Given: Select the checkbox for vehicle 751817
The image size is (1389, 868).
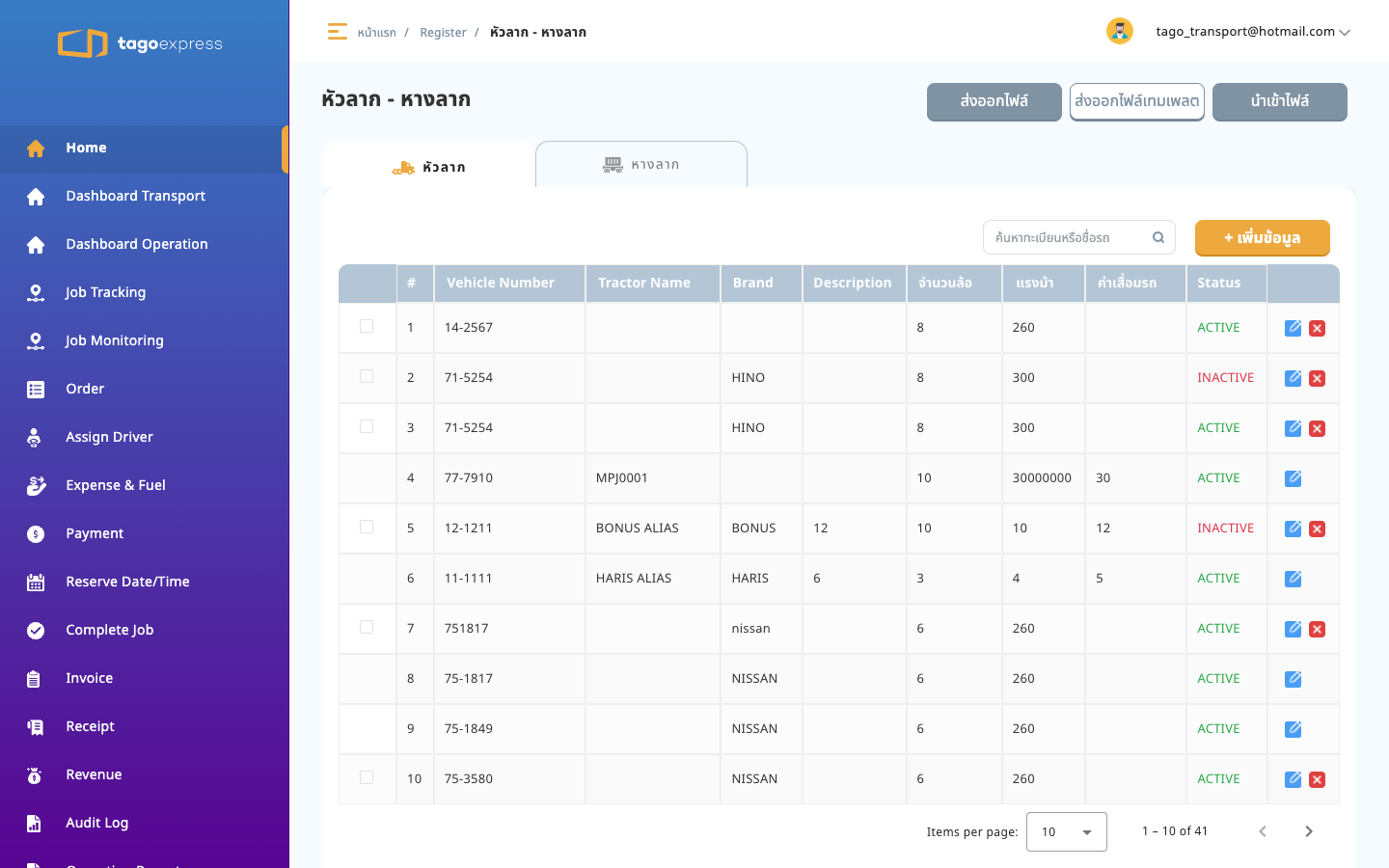Looking at the screenshot, I should pyautogui.click(x=367, y=627).
